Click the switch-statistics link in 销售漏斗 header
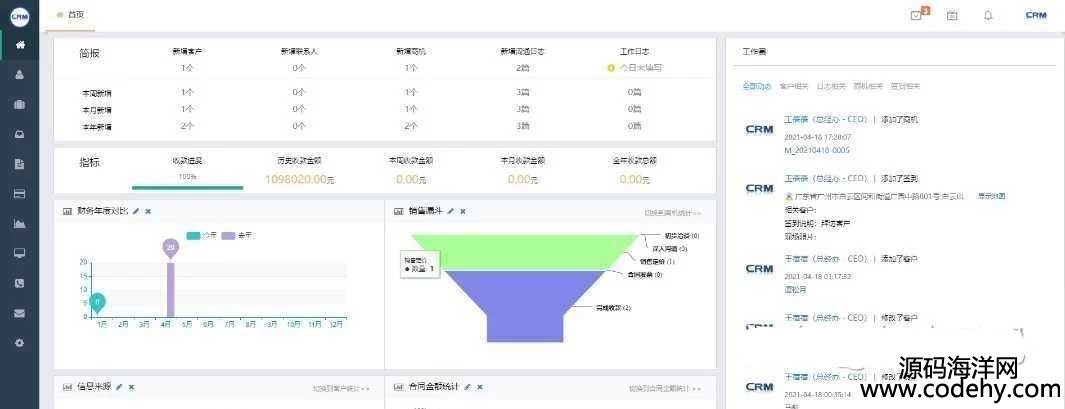1065x409 pixels. 672,213
